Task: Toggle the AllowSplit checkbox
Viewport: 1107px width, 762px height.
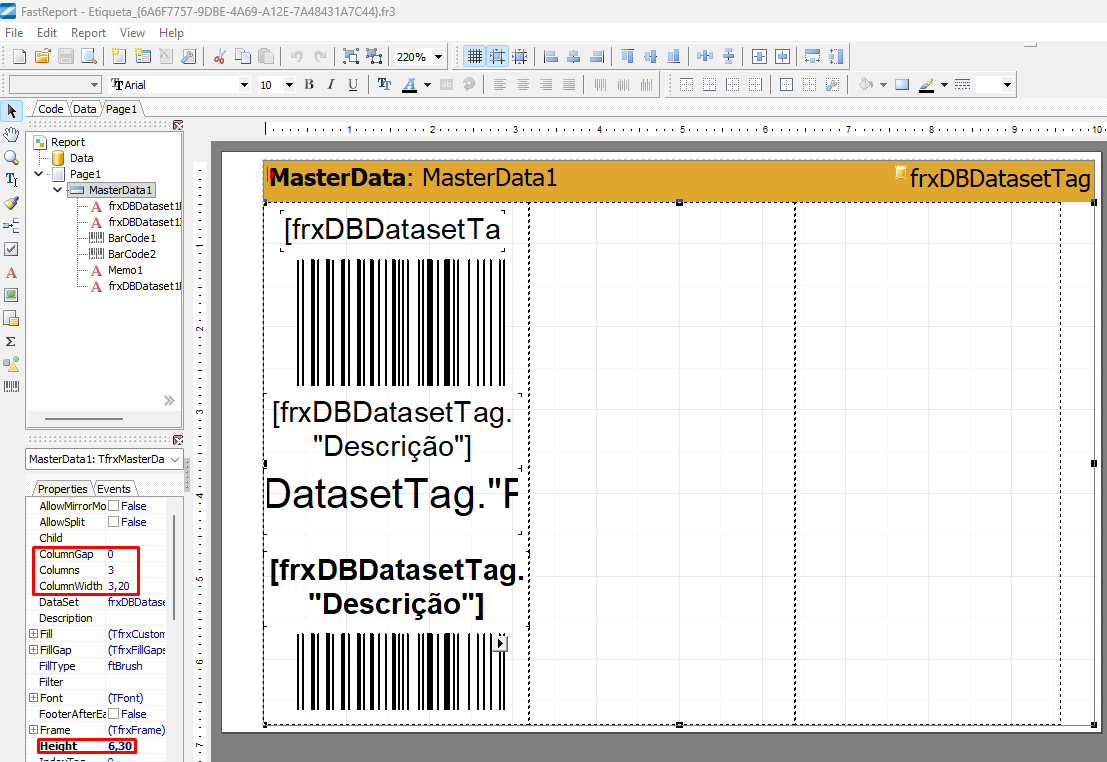Action: click(x=113, y=522)
